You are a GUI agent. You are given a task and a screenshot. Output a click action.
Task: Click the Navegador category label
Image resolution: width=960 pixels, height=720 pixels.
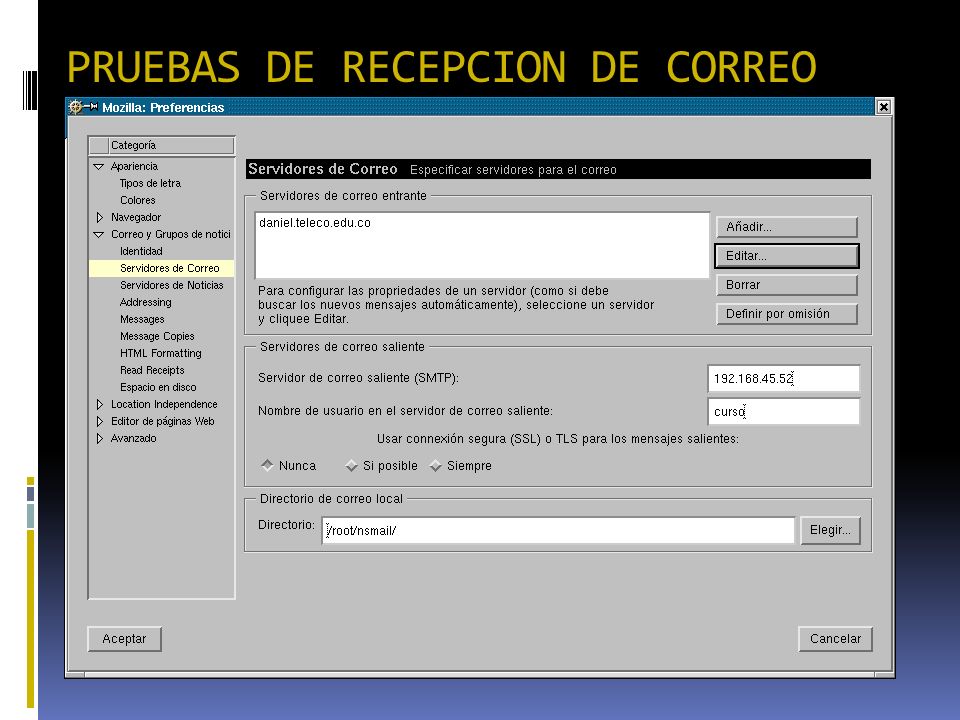(136, 217)
